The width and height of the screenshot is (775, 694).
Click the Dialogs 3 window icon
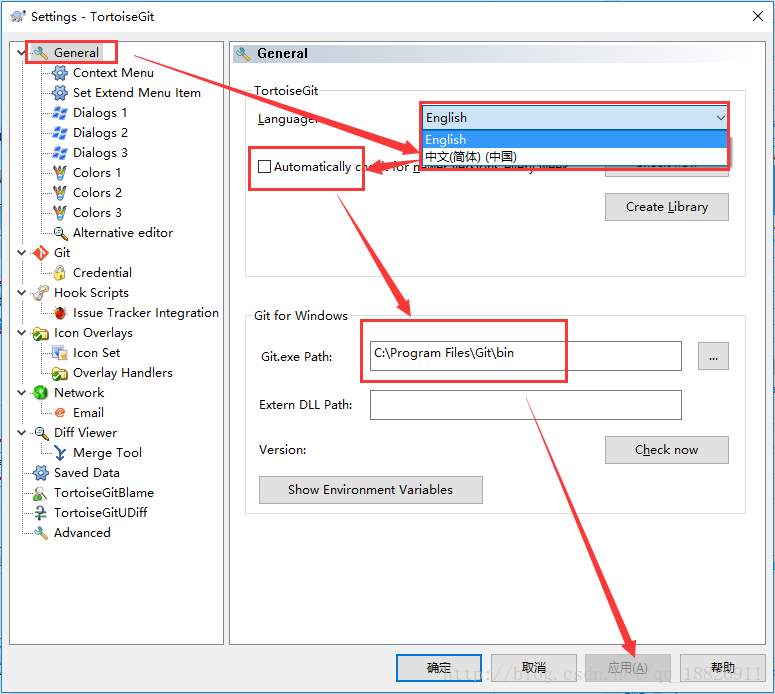pos(60,153)
